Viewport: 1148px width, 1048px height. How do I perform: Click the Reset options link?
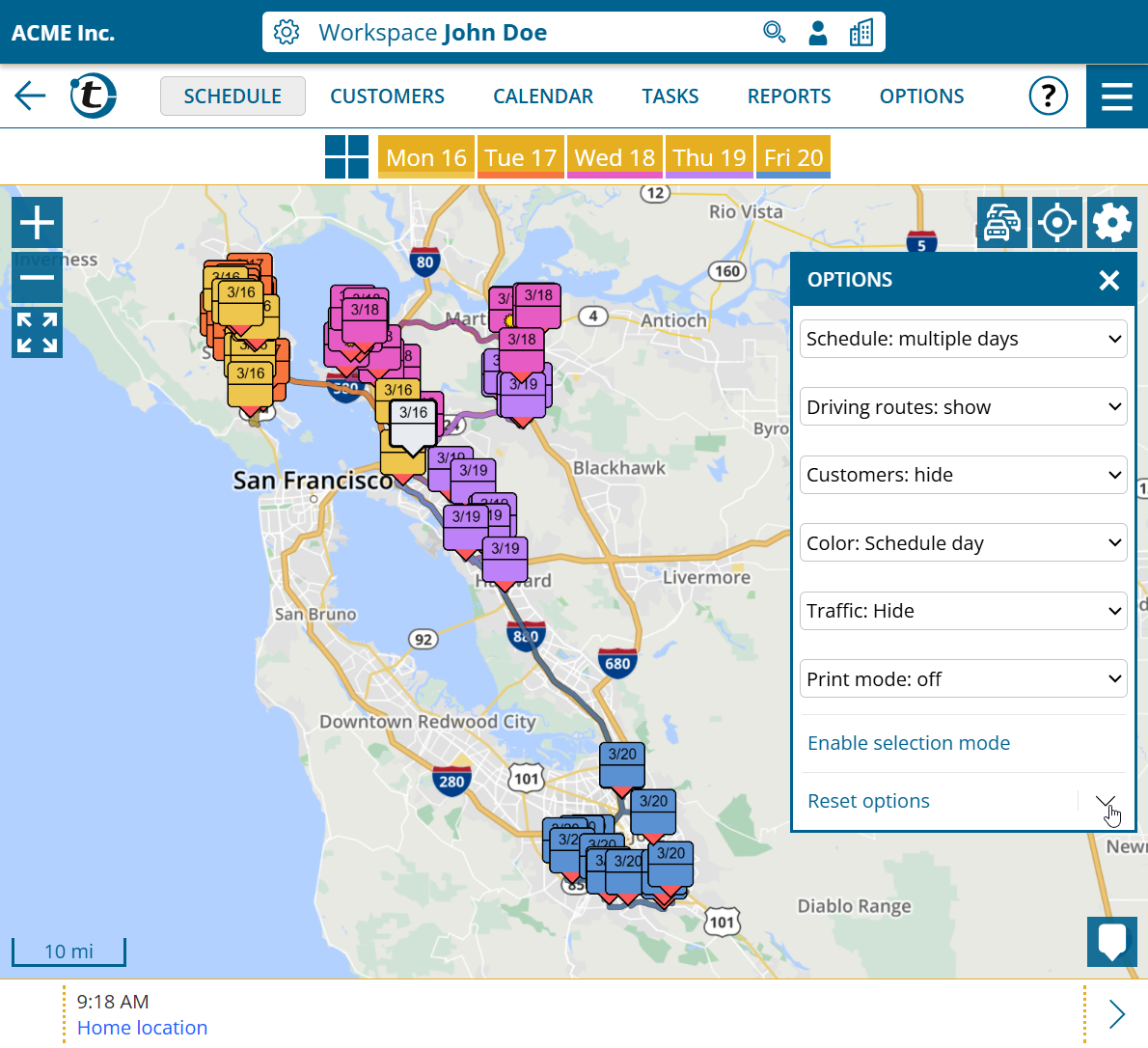[x=868, y=801]
